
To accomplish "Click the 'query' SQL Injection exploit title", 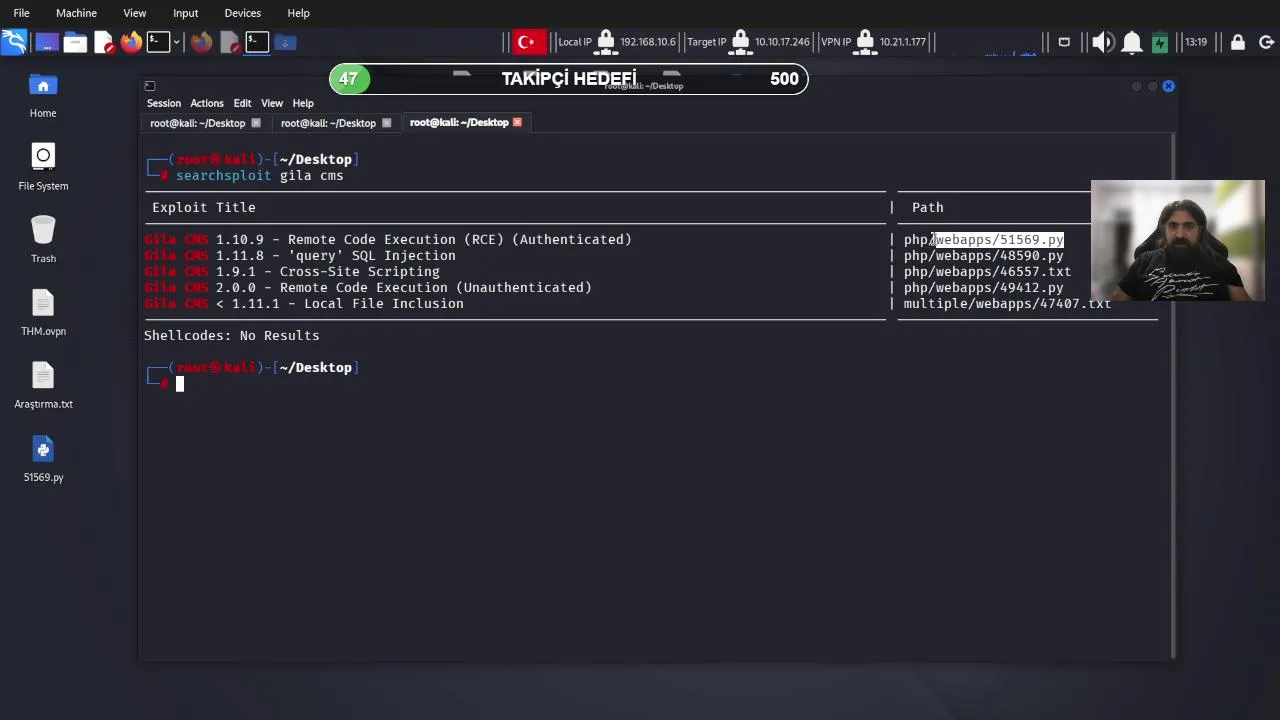I will [x=300, y=256].
